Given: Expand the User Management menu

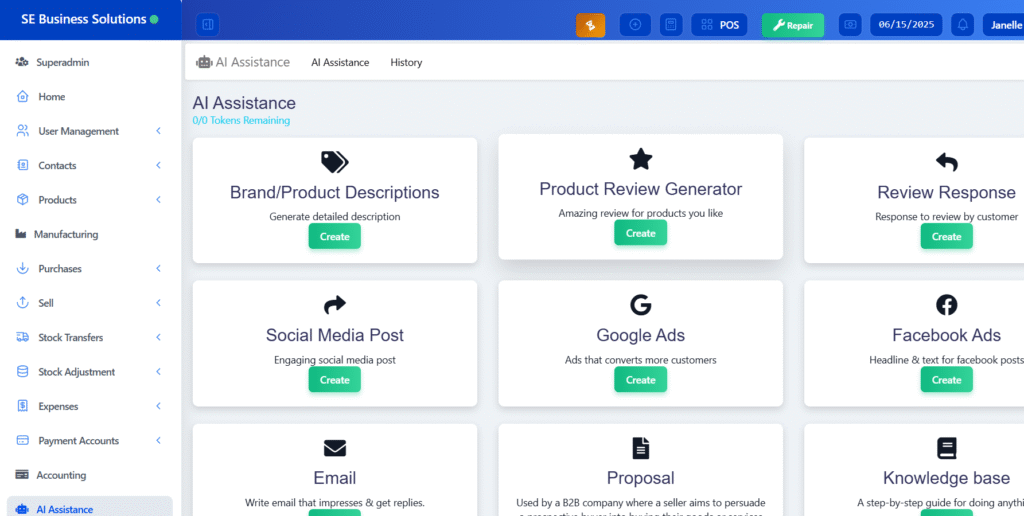Looking at the screenshot, I should click(158, 131).
